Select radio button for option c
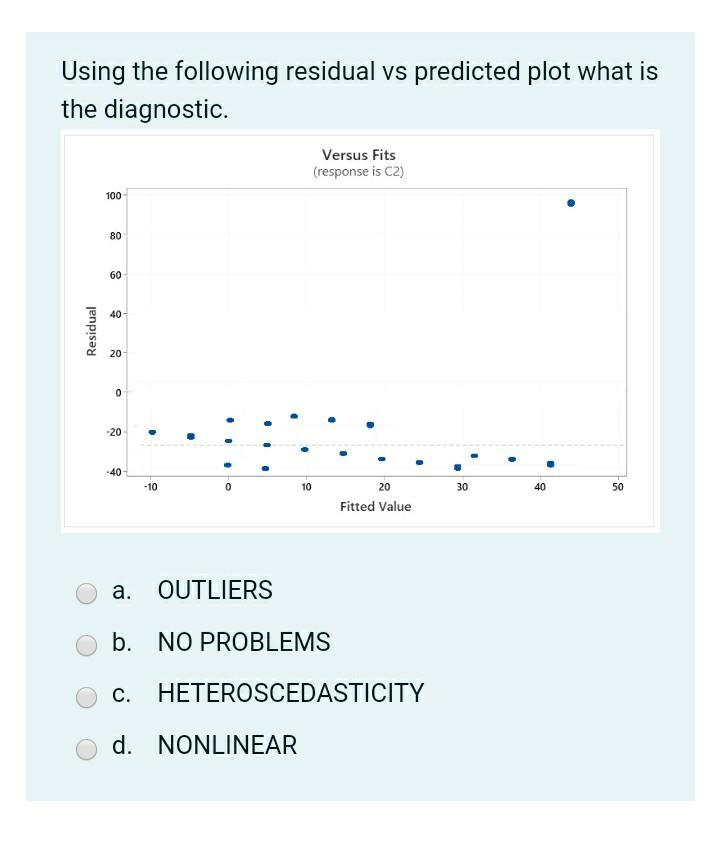 (85, 695)
